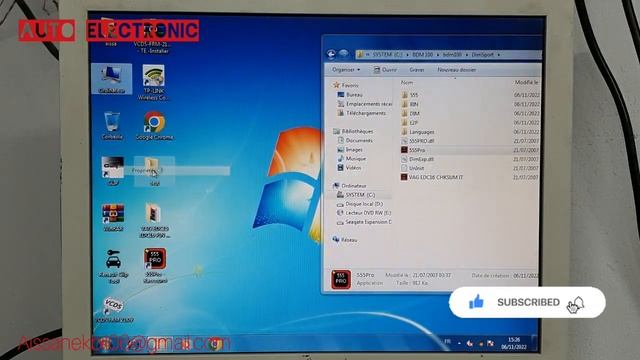Select the 555PRO.dll file
Image resolution: width=640 pixels, height=360 pixels.
coord(418,141)
